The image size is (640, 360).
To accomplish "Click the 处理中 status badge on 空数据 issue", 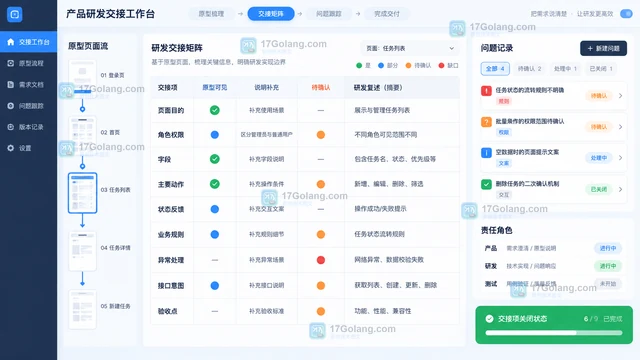I will 599,158.
